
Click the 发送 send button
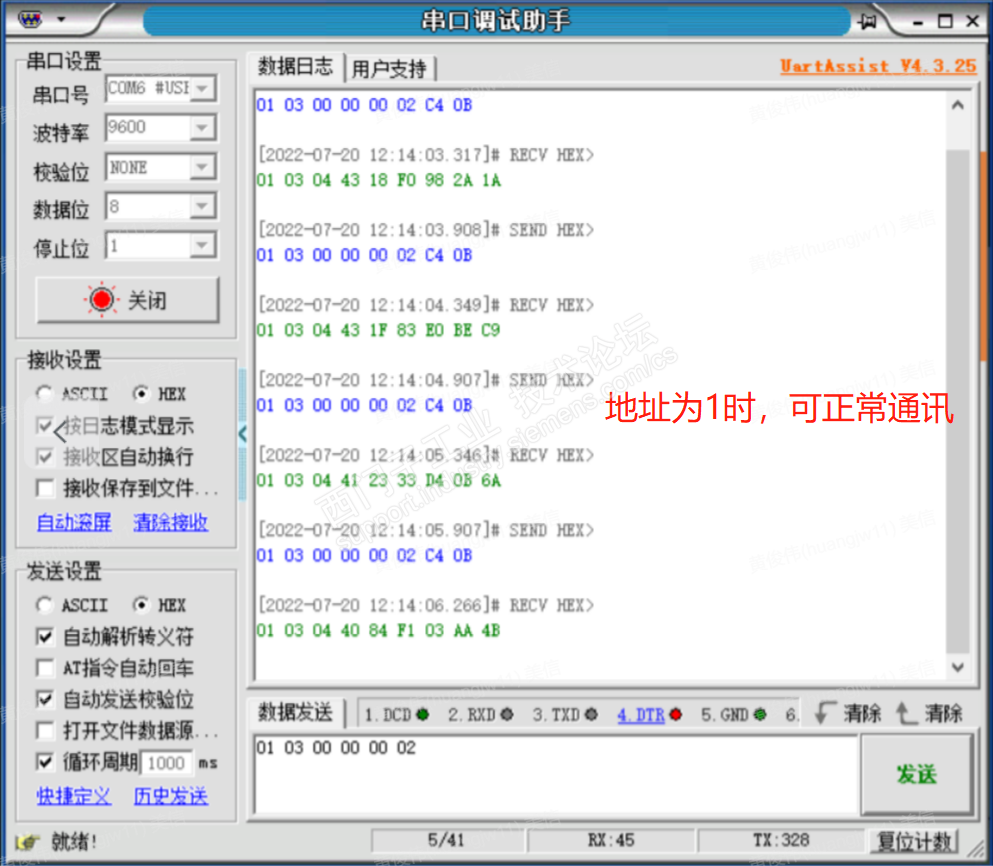[x=916, y=774]
